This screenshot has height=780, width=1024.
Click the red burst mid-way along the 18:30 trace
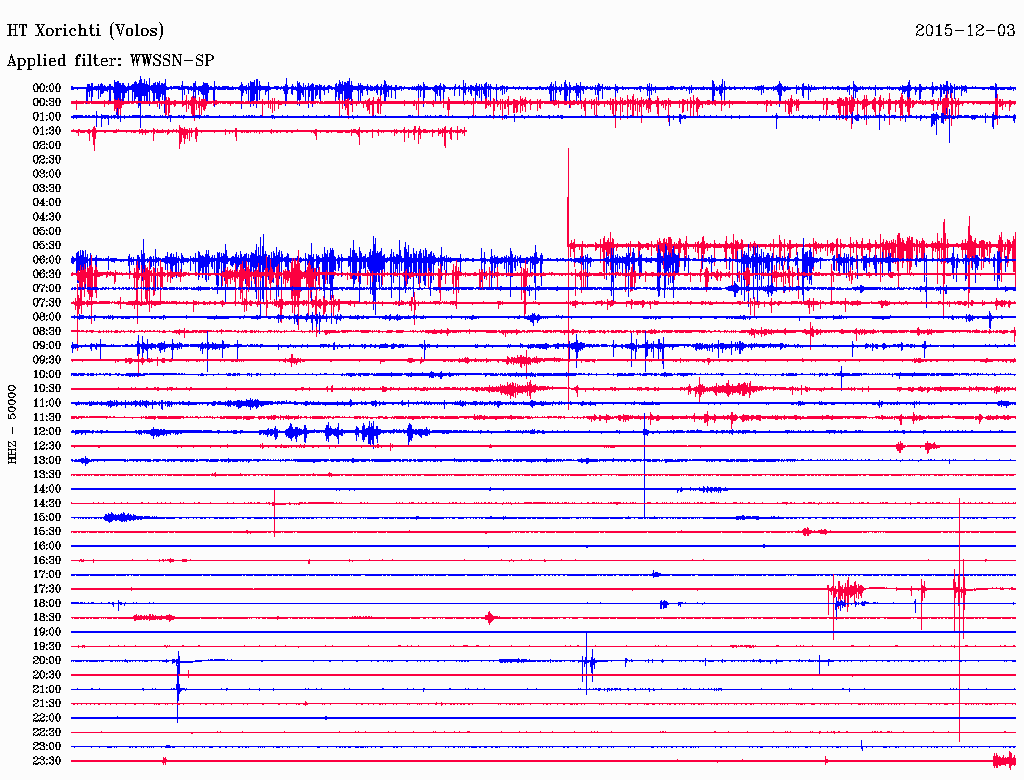pos(489,618)
